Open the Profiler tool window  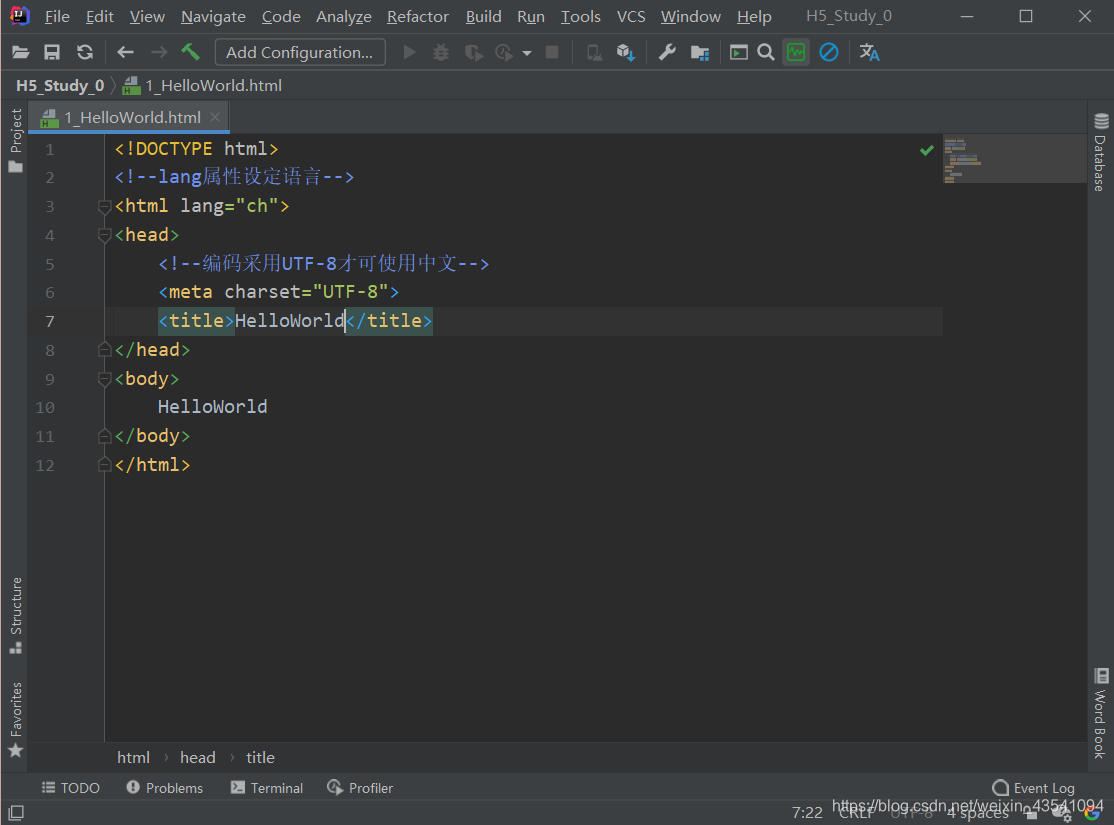click(x=360, y=787)
